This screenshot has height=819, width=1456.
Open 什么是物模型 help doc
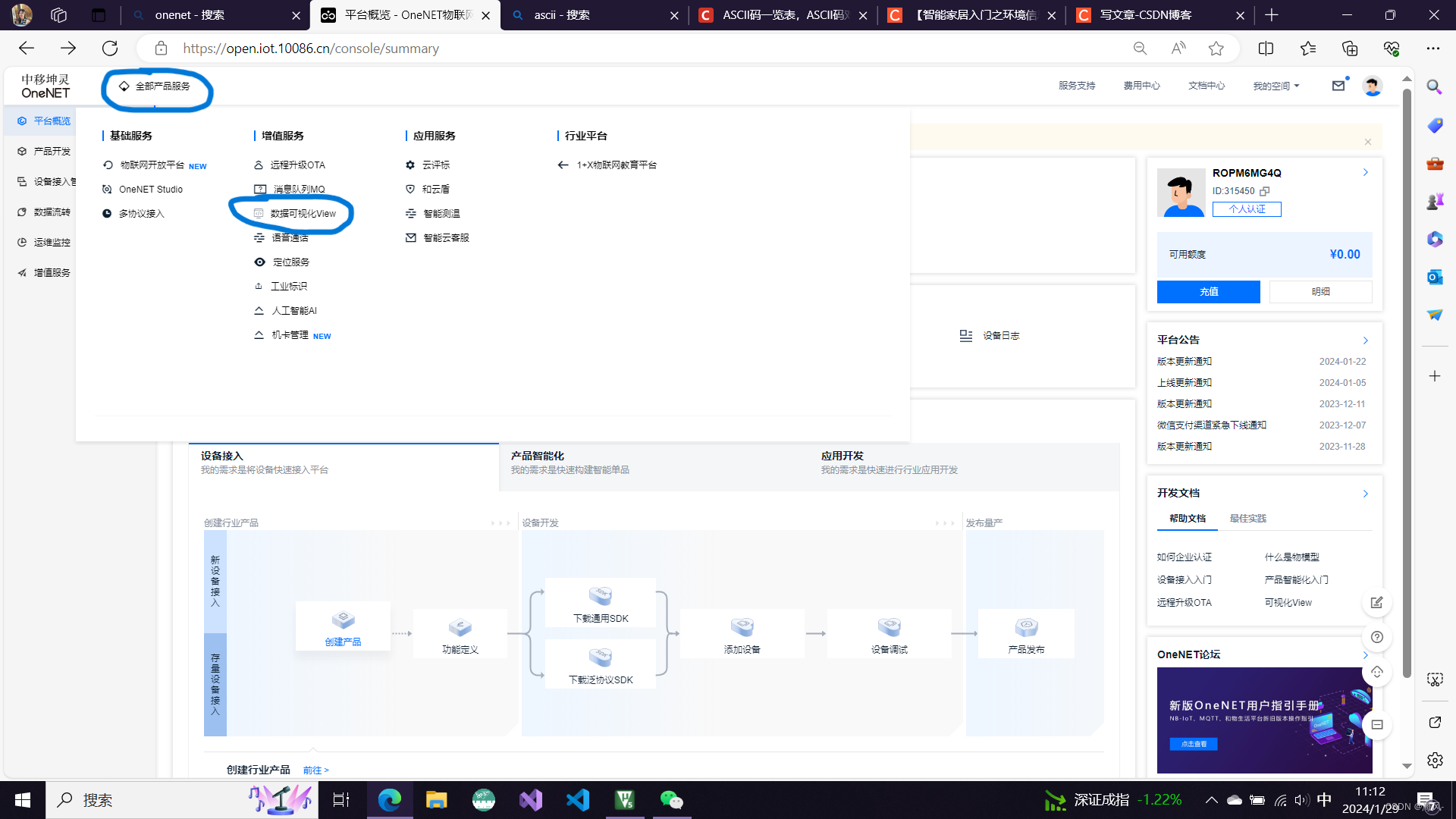pyautogui.click(x=1292, y=557)
